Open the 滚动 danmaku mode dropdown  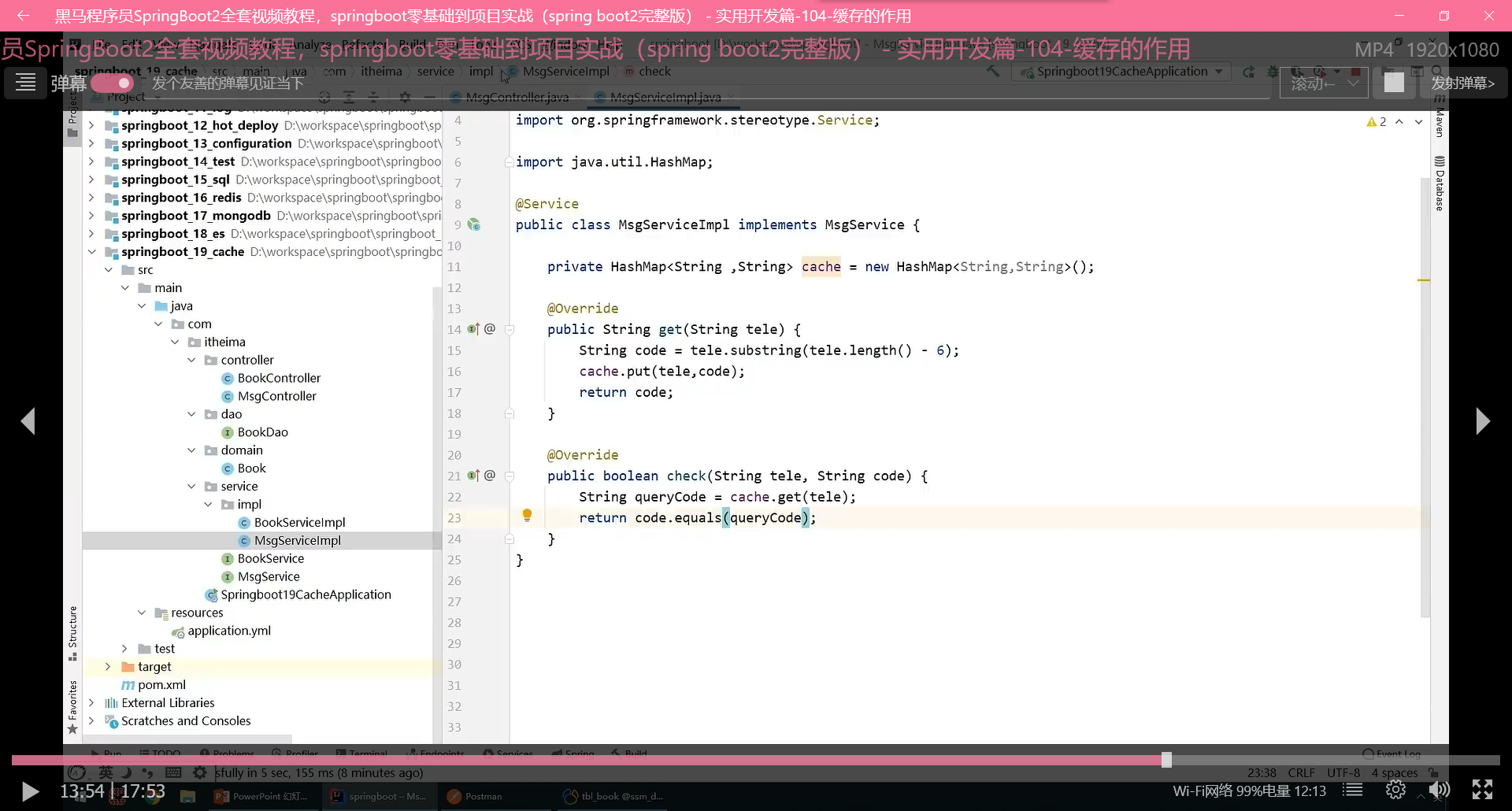point(1324,83)
